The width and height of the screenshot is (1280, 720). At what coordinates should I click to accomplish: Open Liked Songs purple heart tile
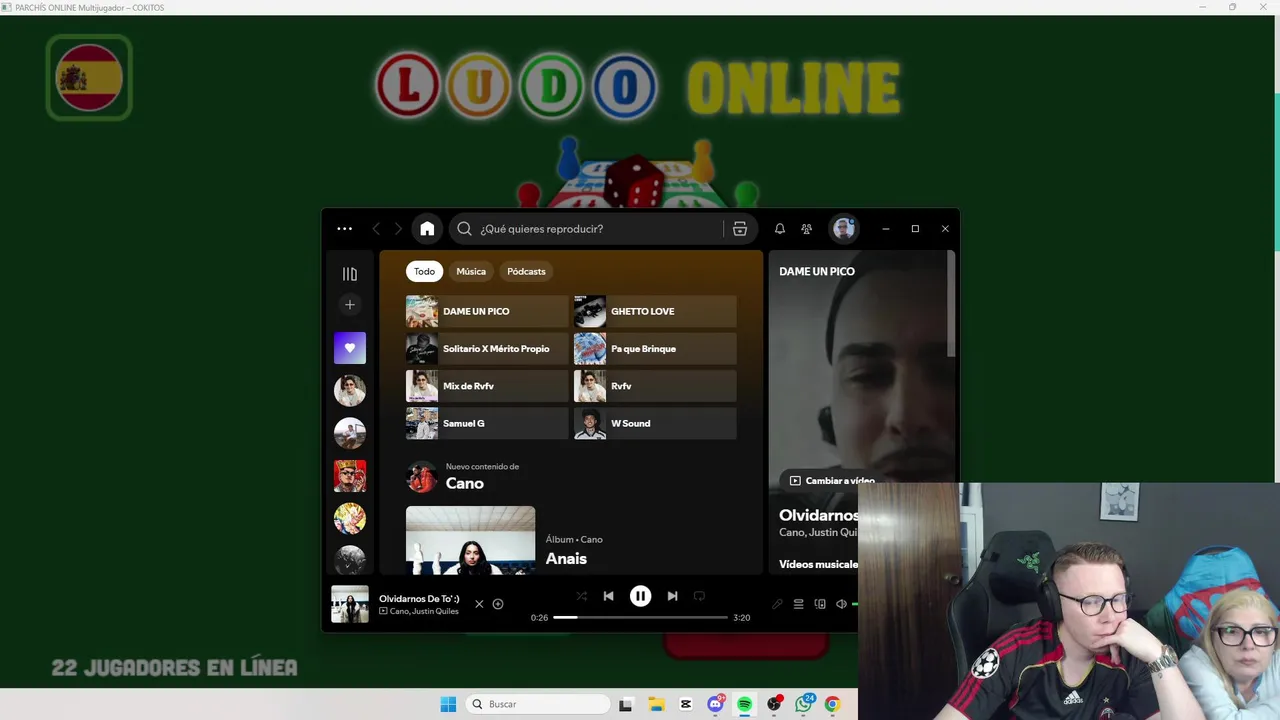(350, 348)
